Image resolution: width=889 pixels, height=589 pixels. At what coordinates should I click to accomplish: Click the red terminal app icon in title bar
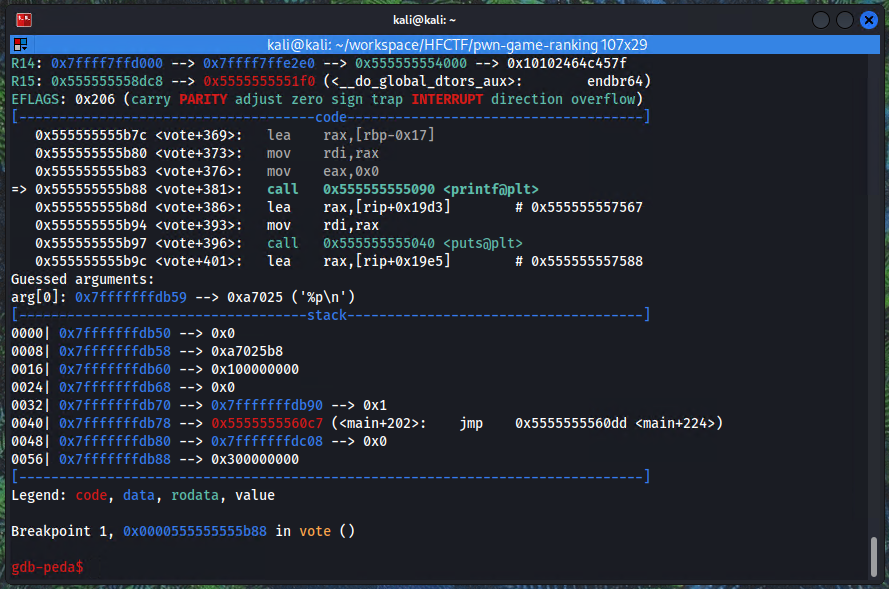click(x=24, y=20)
